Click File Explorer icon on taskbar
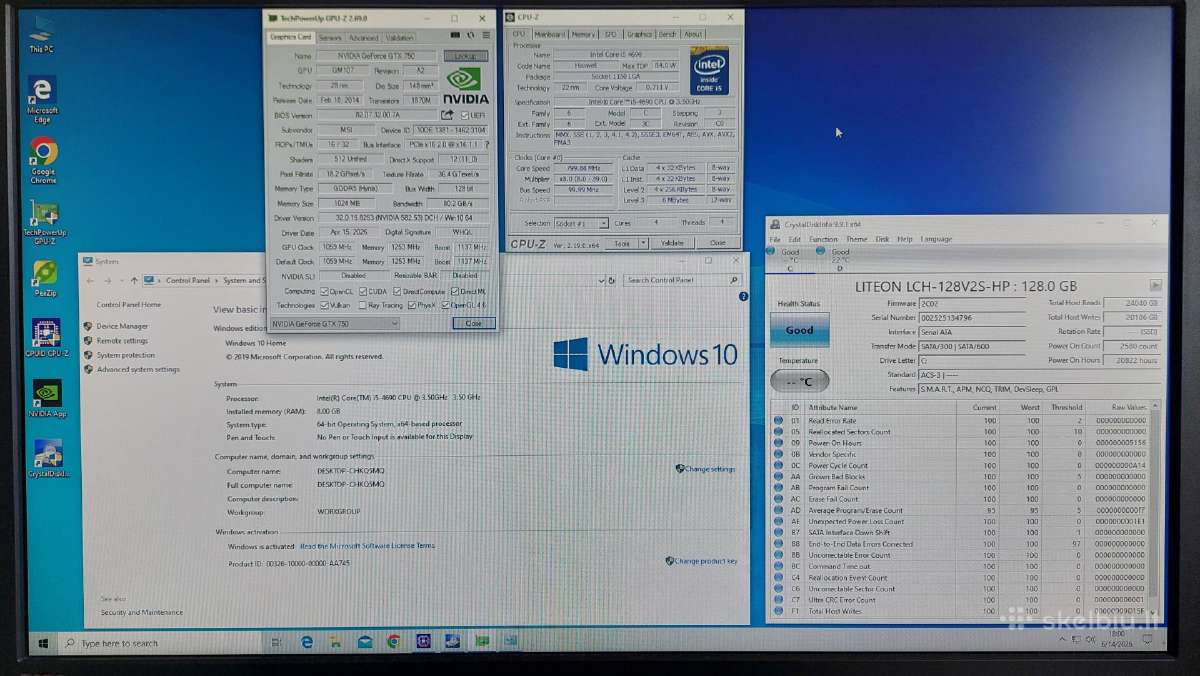The height and width of the screenshot is (676, 1200). [335, 641]
